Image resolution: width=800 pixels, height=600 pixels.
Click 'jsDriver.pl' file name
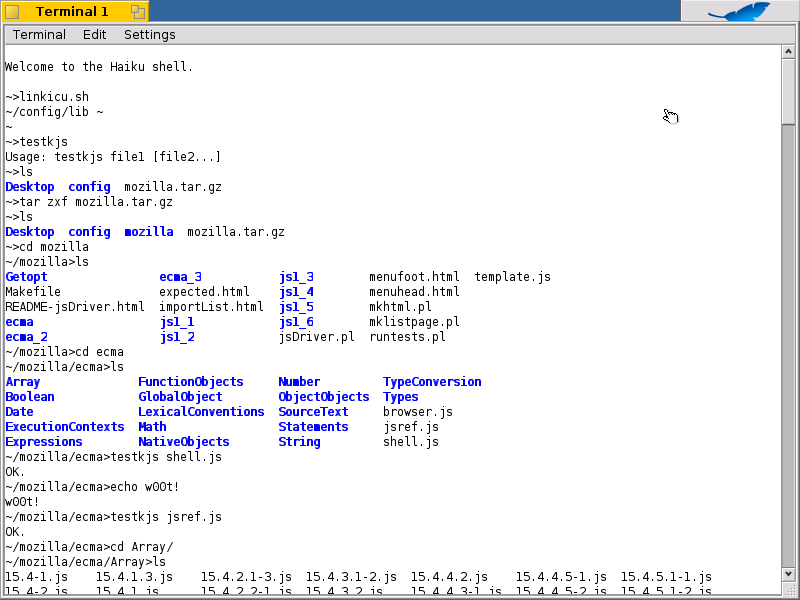pos(316,337)
